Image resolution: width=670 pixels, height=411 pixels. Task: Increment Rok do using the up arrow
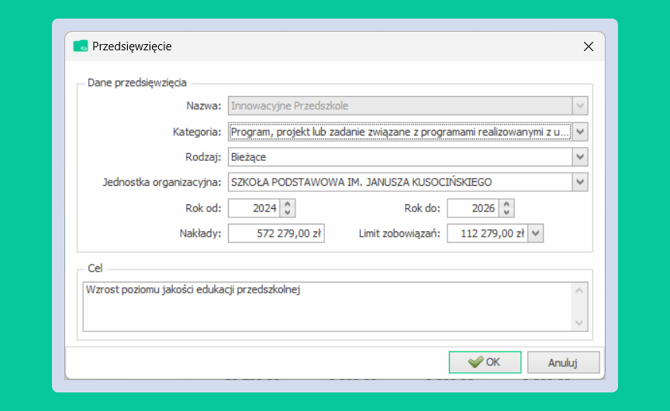[507, 203]
